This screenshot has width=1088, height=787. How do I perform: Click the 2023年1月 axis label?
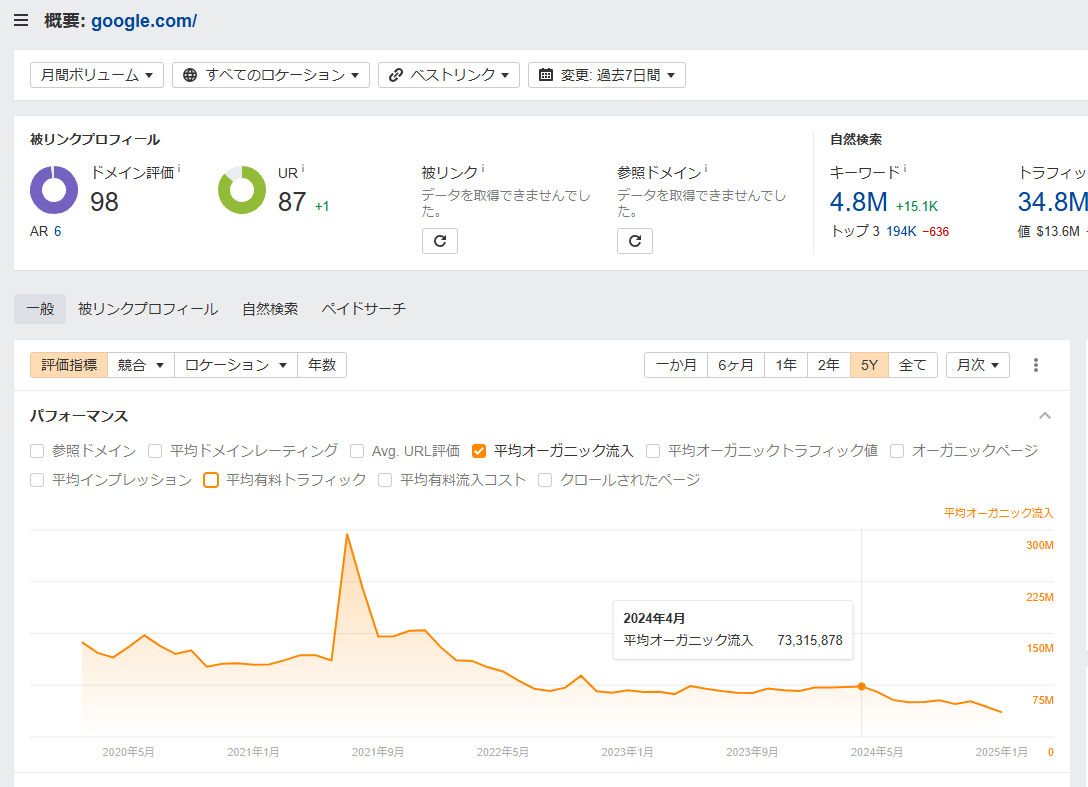(627, 752)
